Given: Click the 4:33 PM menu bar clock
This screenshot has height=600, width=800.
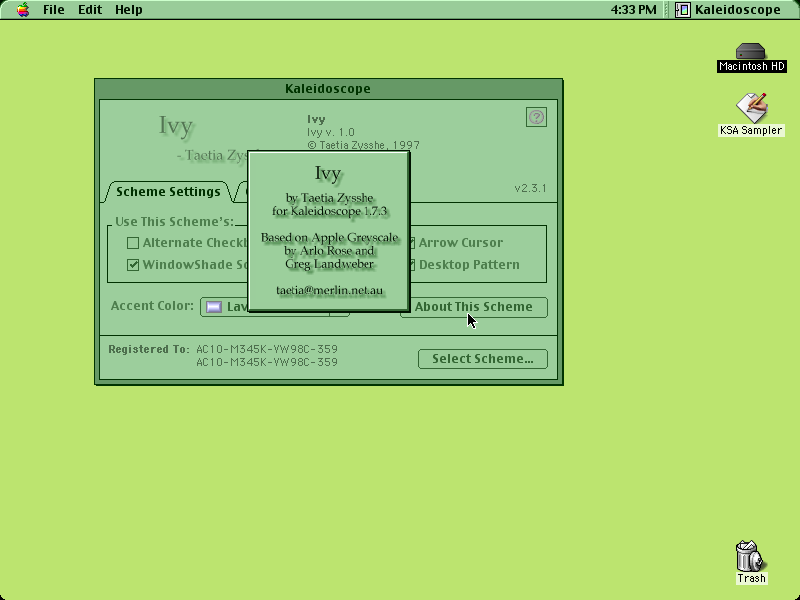Looking at the screenshot, I should coord(634,10).
